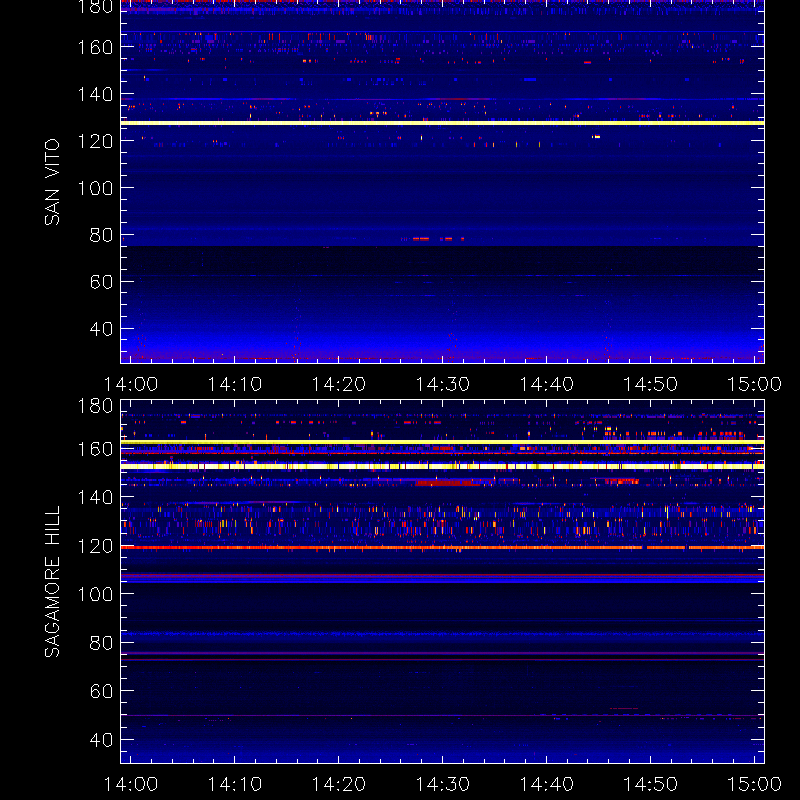Click 14:00 time label under San Vito plot
This screenshot has height=800, width=800.
(131, 384)
